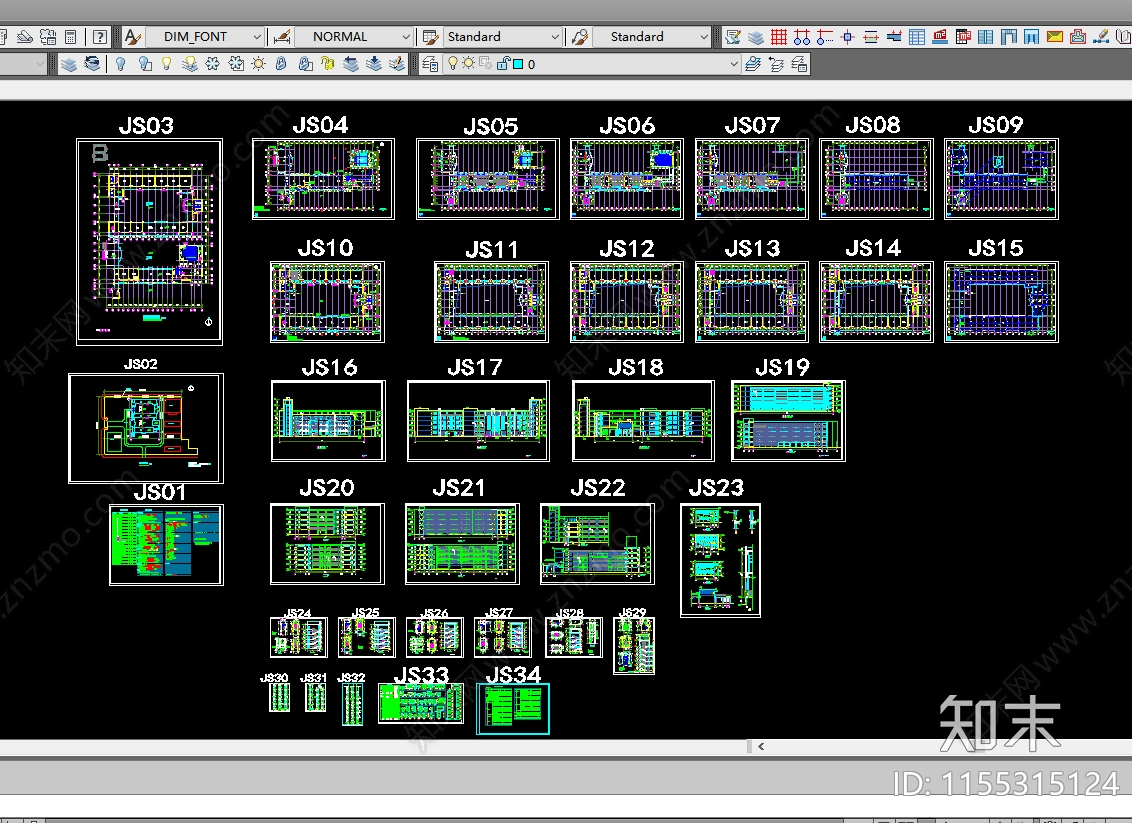Click the first snowflake freeze-layer icon

(x=212, y=64)
